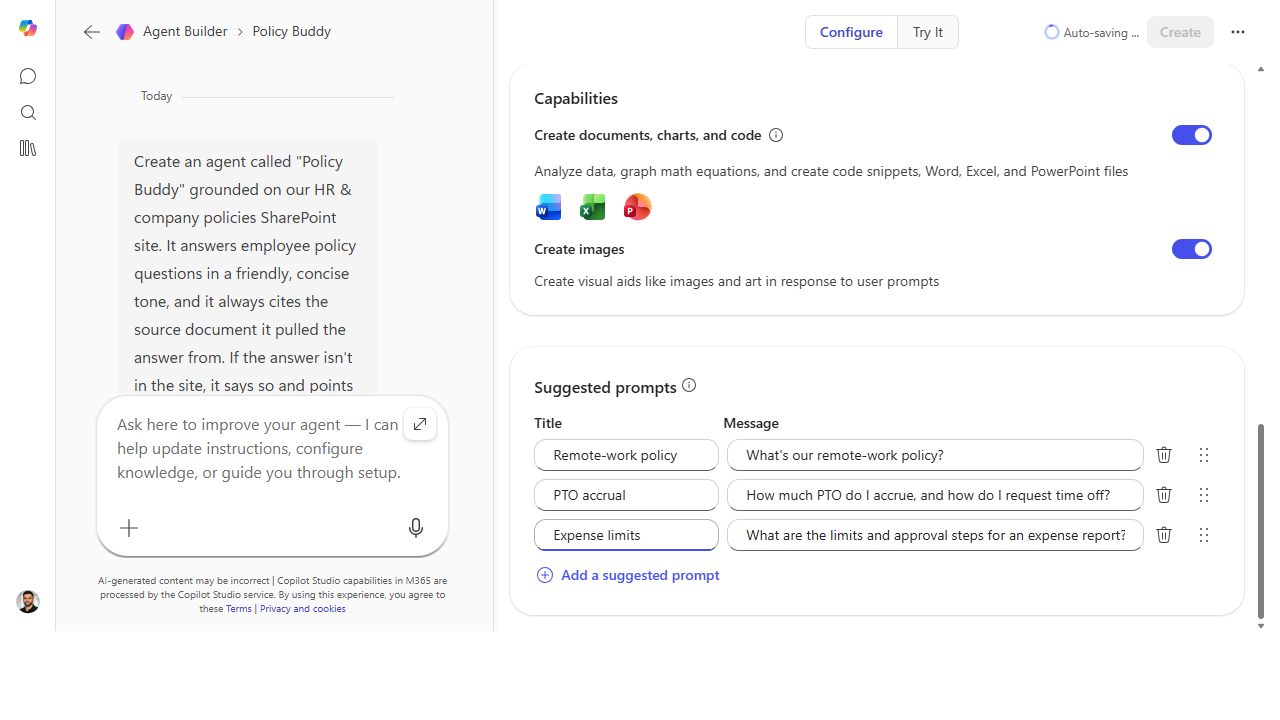Click the scrollbar down arrow
The width and height of the screenshot is (1280, 720).
point(1260,626)
